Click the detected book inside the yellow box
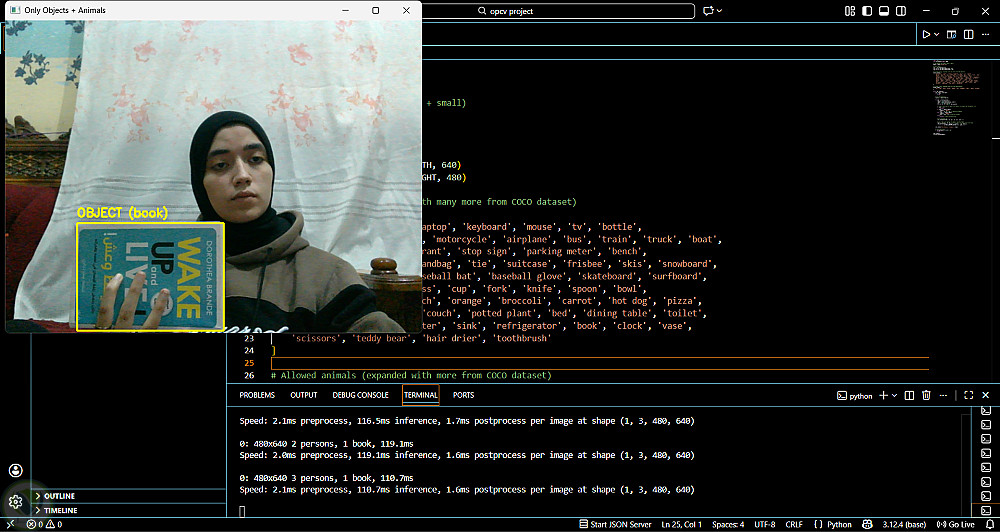Viewport: 1000px width, 532px height. tap(151, 277)
